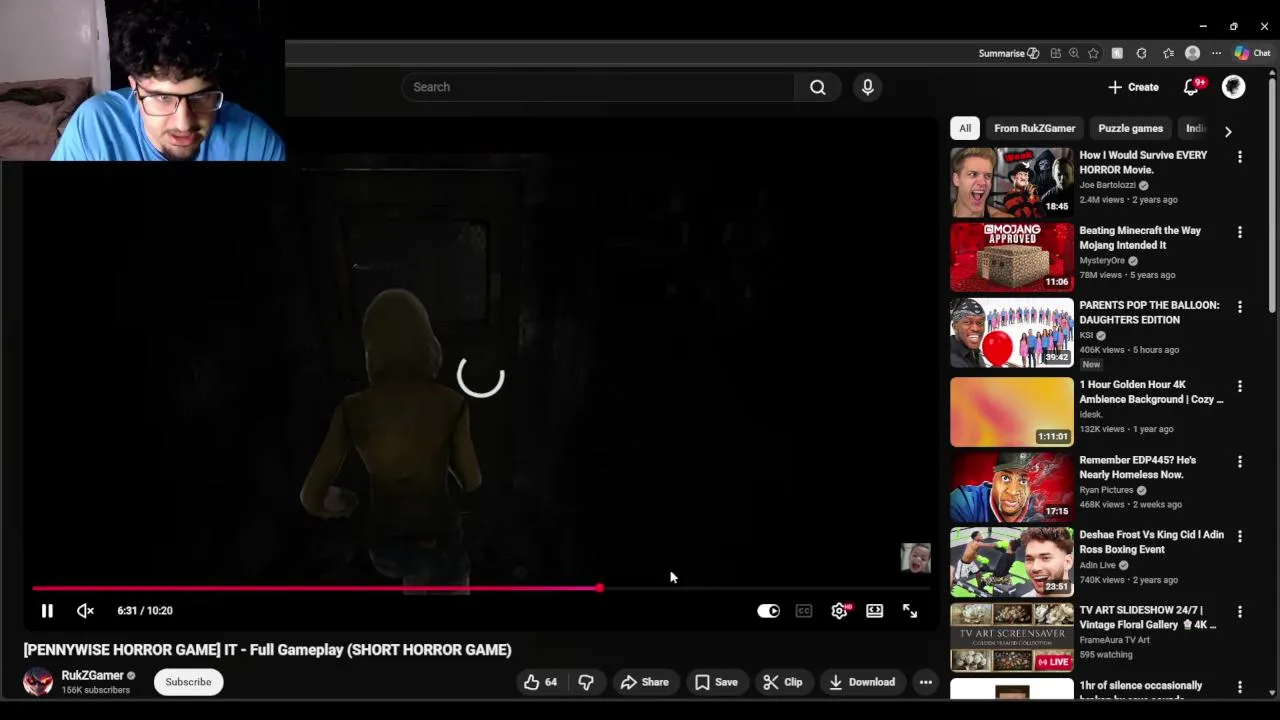This screenshot has width=1280, height=720.
Task: Unmute the video with the speaker icon
Action: pyautogui.click(x=85, y=611)
